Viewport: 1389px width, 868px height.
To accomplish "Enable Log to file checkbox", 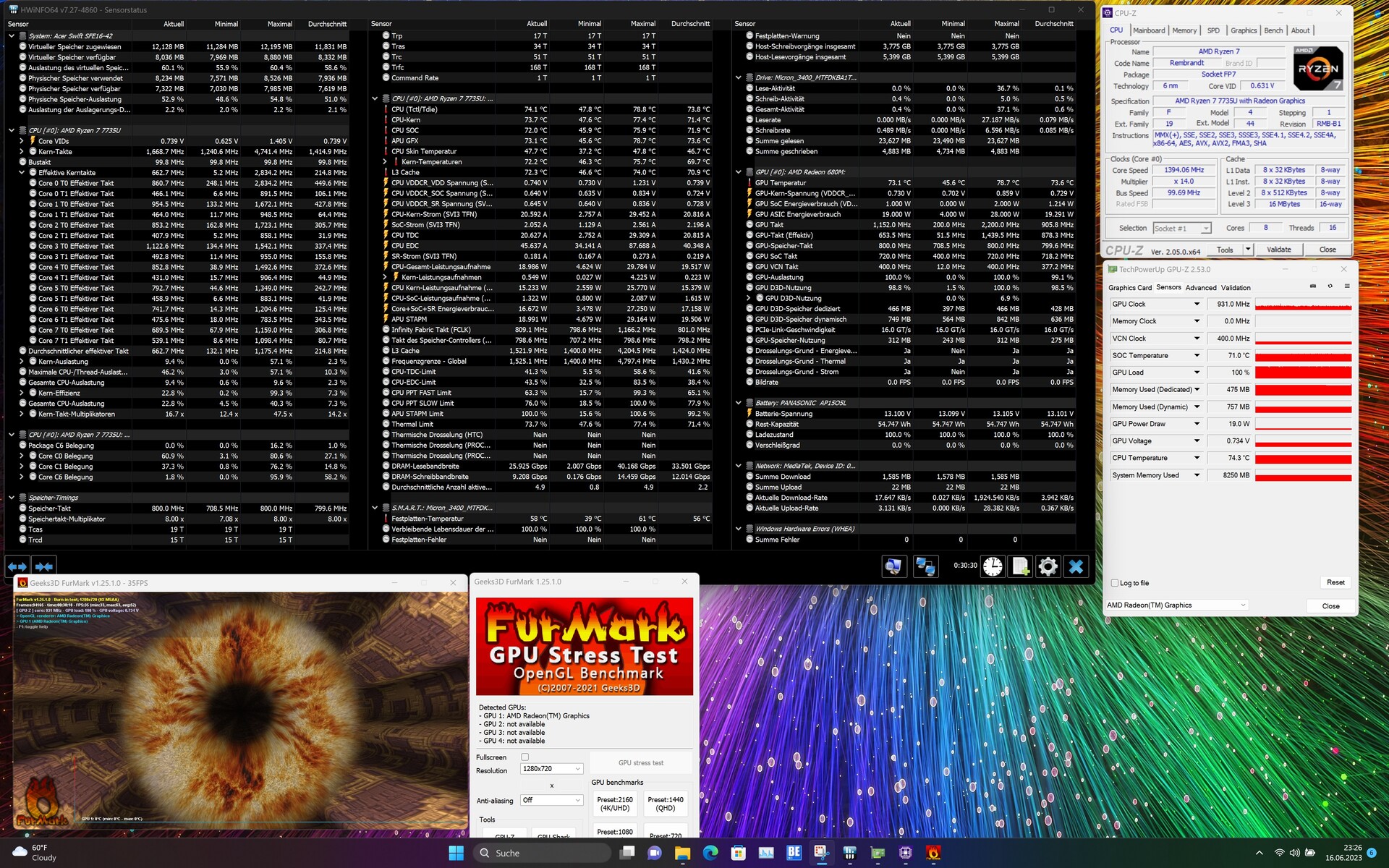I will (x=1115, y=583).
